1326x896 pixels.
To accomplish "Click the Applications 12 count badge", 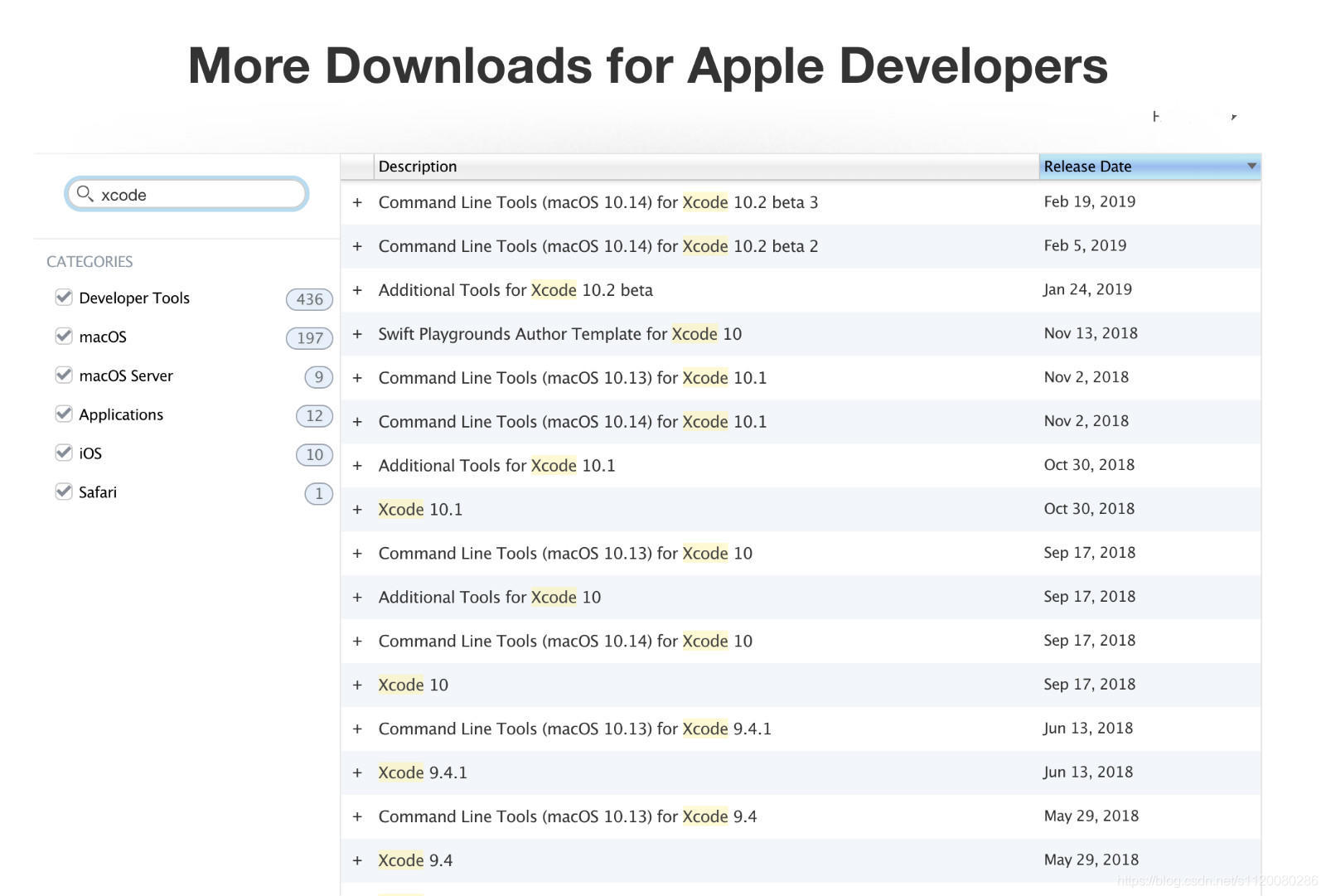I will pos(314,415).
